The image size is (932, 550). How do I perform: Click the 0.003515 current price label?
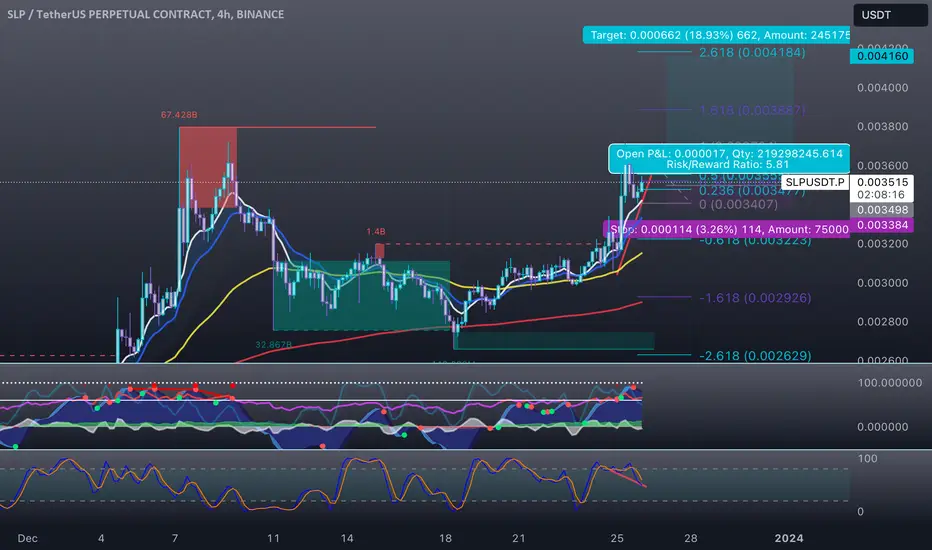[882, 182]
